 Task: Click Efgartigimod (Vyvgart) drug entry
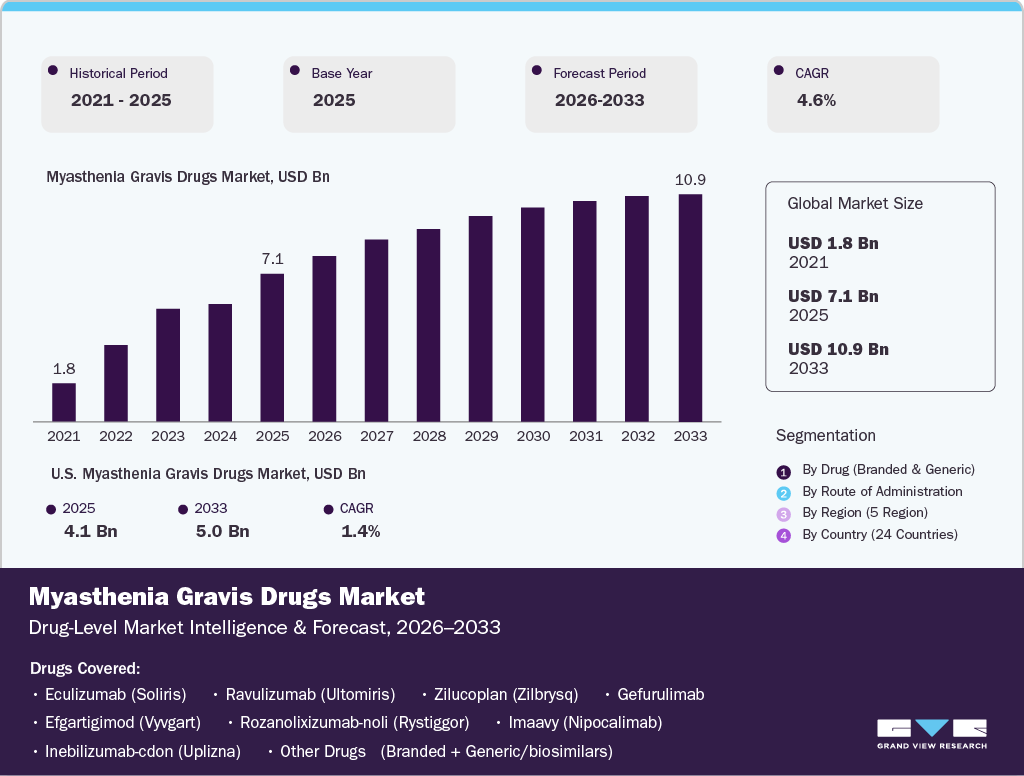tap(123, 722)
